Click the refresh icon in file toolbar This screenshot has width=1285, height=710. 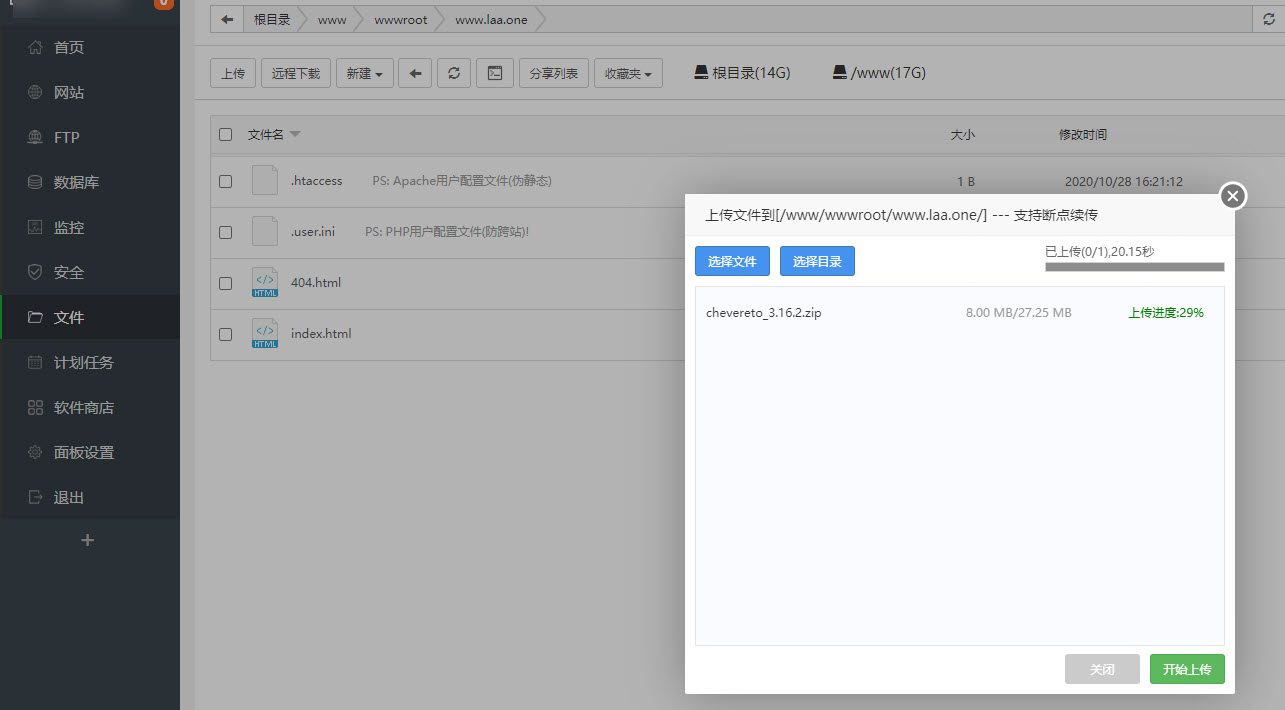tap(454, 73)
